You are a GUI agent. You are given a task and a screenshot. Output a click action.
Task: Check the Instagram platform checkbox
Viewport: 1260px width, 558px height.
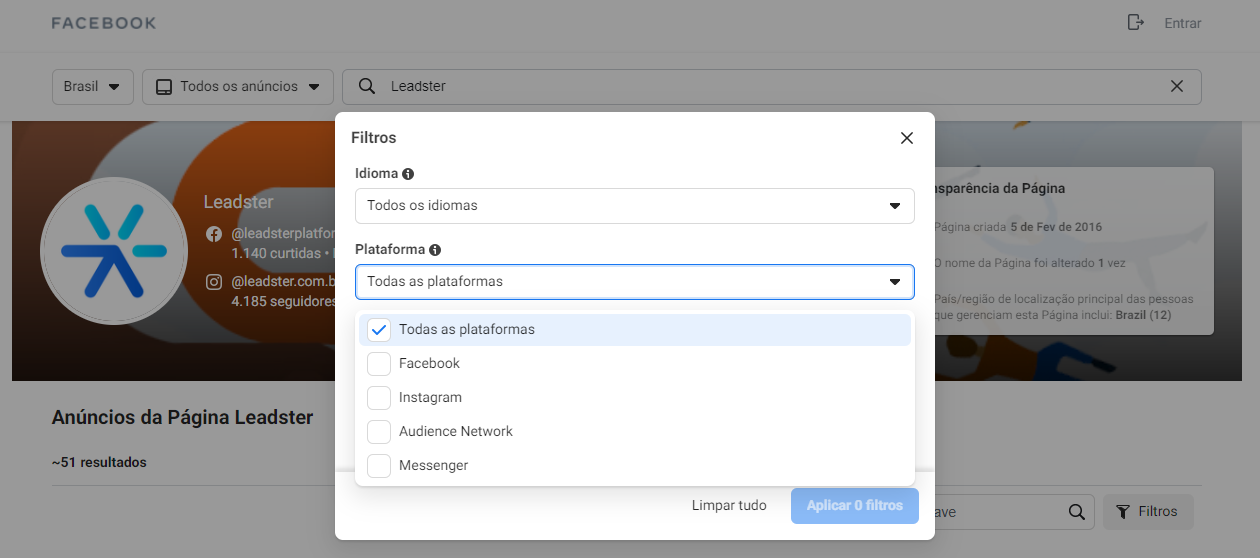(x=379, y=398)
